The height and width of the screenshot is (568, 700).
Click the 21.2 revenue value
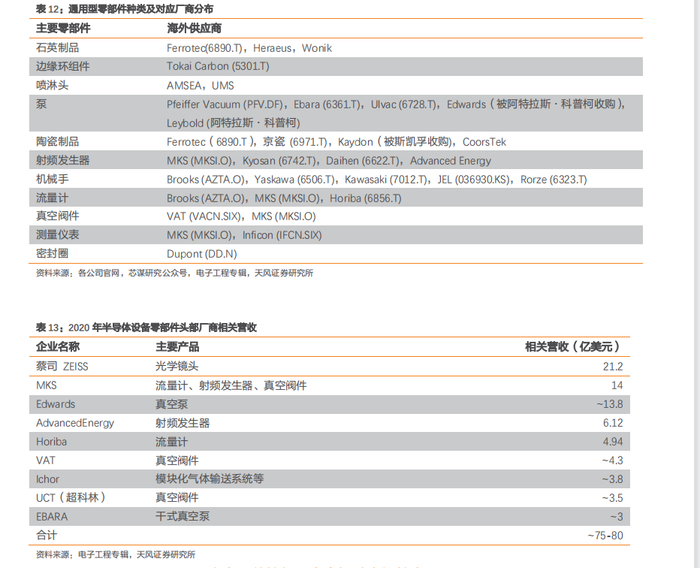click(x=612, y=367)
